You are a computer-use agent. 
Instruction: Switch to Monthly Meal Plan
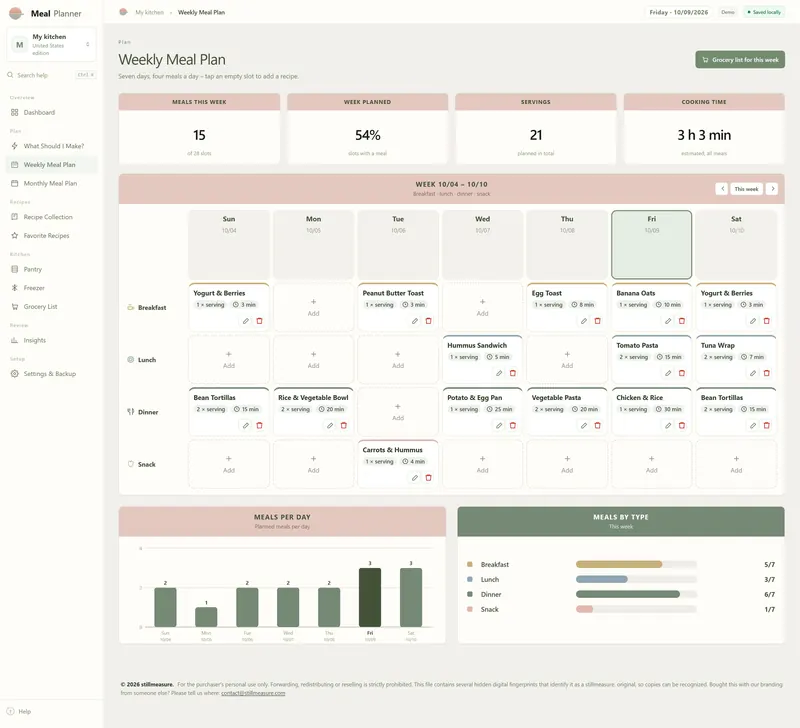(52, 183)
